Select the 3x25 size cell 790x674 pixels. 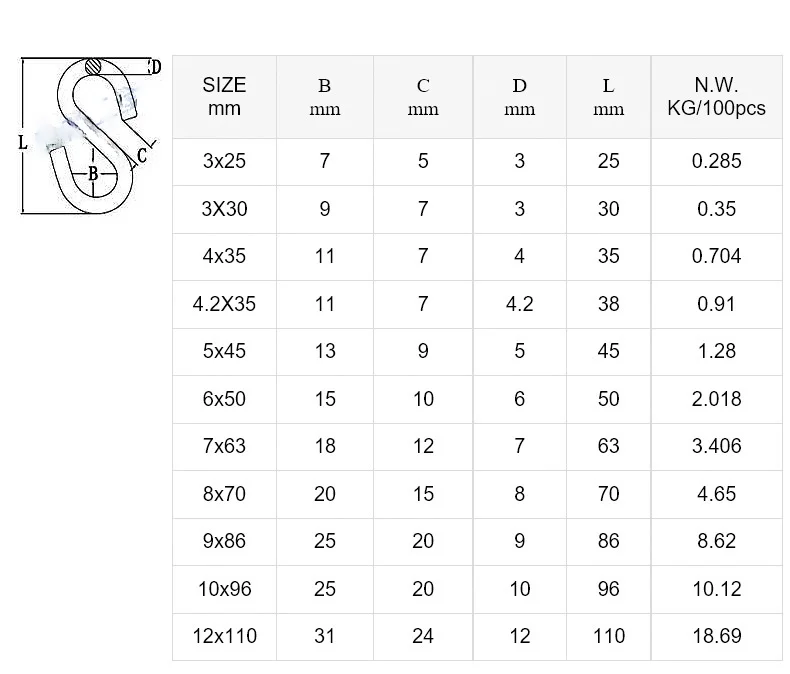(224, 162)
